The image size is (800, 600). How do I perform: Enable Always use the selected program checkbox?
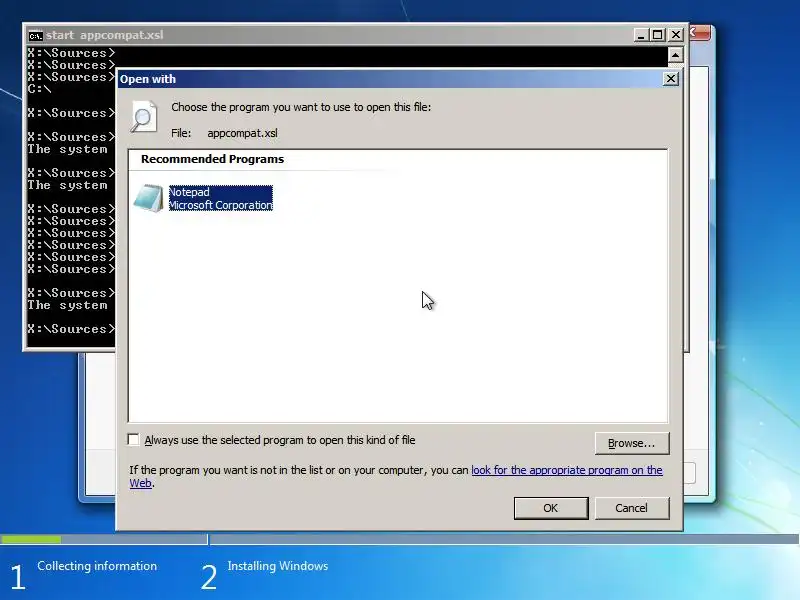(x=134, y=440)
